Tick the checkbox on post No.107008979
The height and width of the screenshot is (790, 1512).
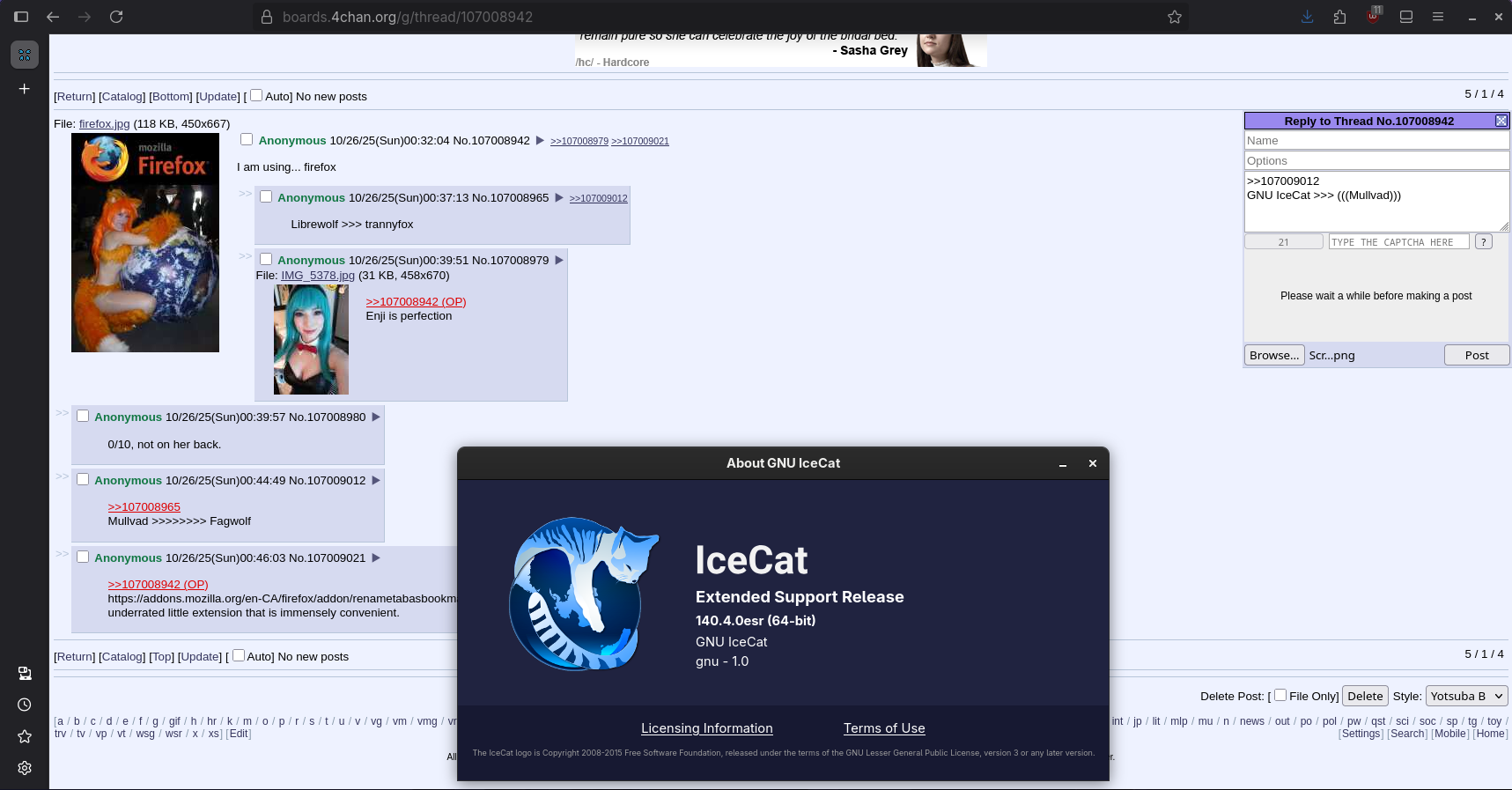(x=266, y=259)
